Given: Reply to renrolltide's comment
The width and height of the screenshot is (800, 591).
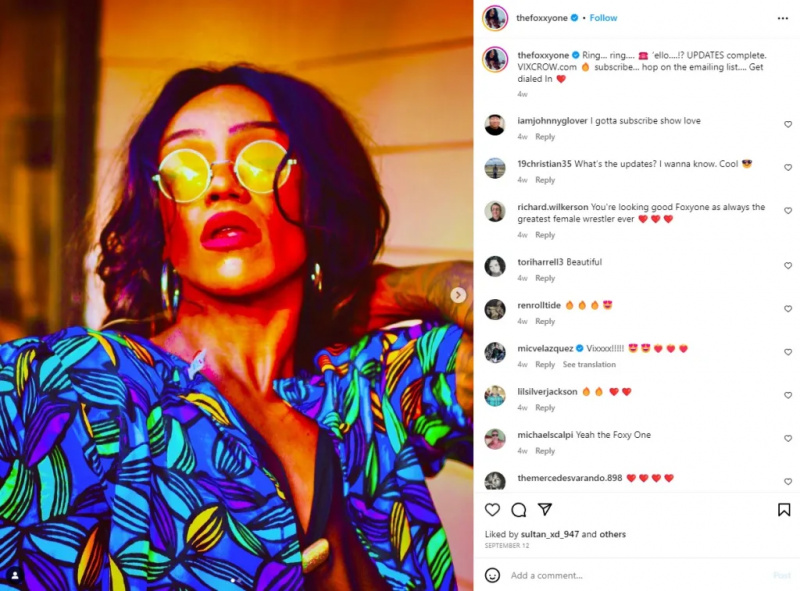Looking at the screenshot, I should pyautogui.click(x=545, y=321).
